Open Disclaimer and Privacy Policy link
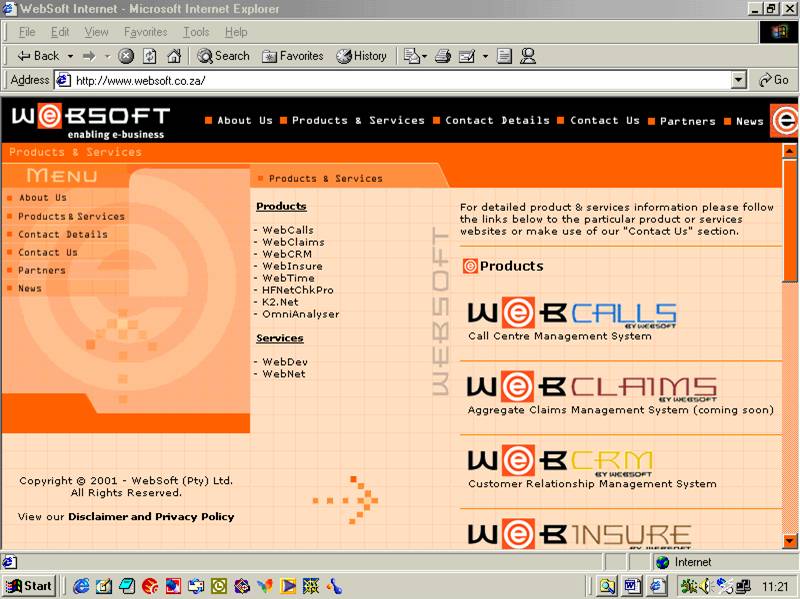The image size is (800, 599). coord(151,516)
